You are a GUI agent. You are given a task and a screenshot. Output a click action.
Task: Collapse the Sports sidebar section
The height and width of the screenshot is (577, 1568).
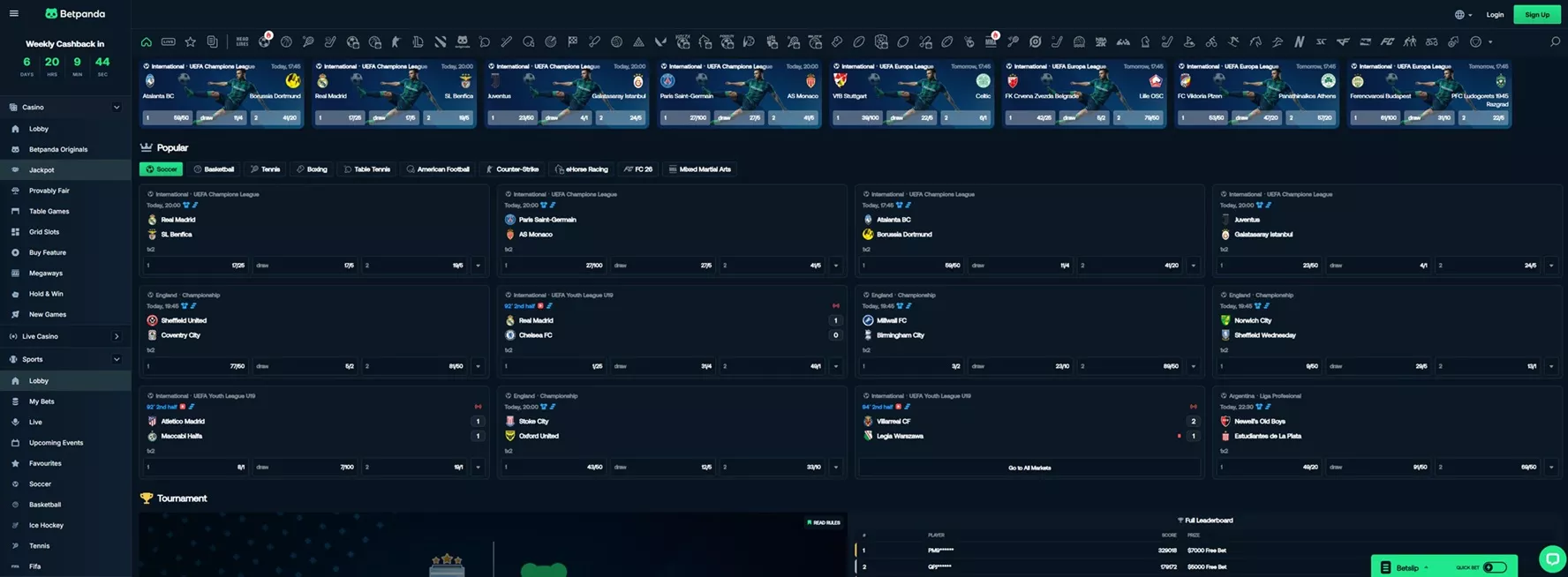(x=117, y=359)
